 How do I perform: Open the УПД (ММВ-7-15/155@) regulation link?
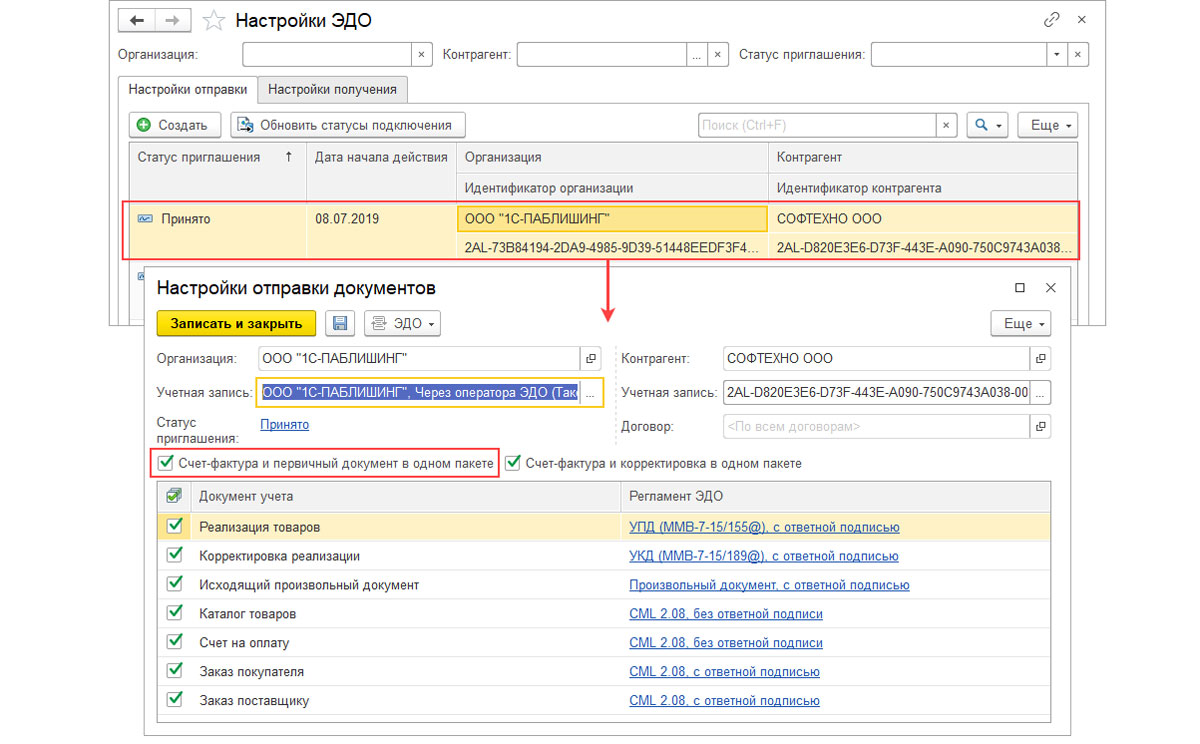click(764, 527)
